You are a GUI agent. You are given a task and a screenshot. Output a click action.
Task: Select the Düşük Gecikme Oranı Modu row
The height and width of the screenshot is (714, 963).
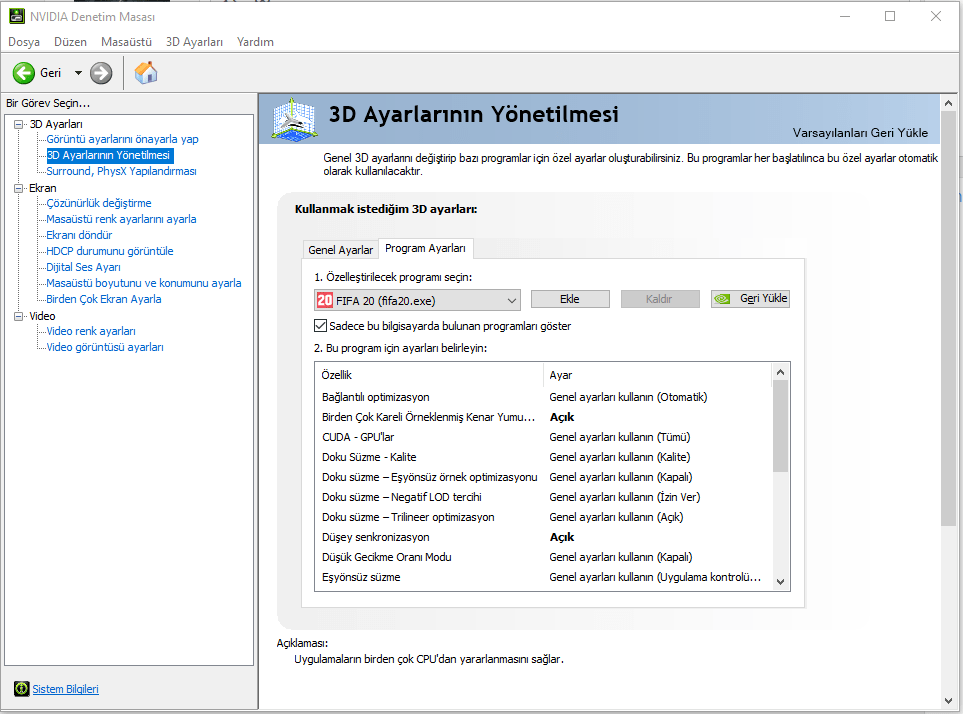(x=543, y=557)
